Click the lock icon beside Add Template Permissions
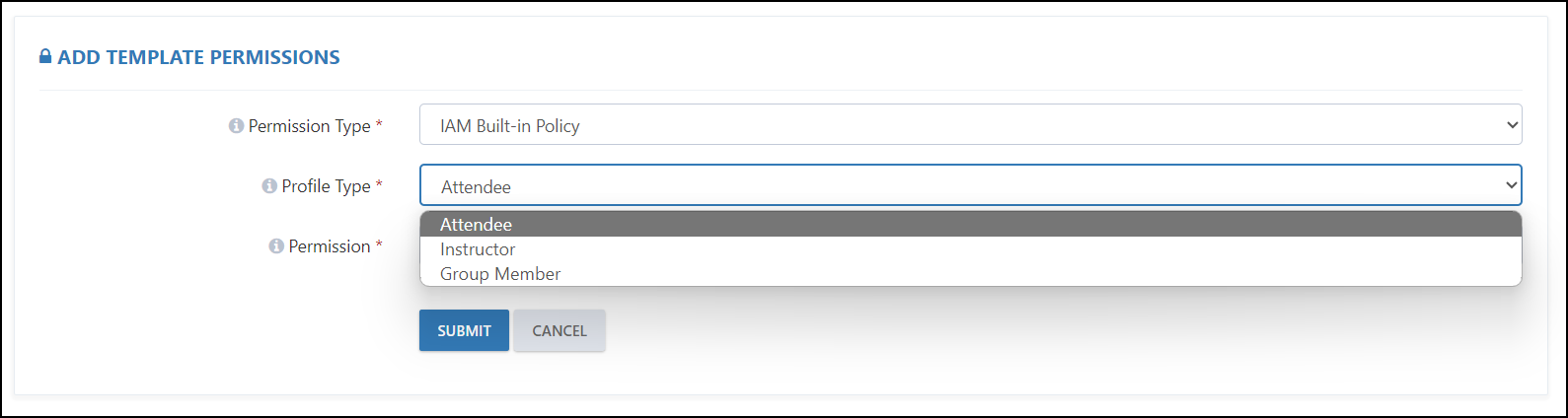This screenshot has height=418, width=1568. 45,57
